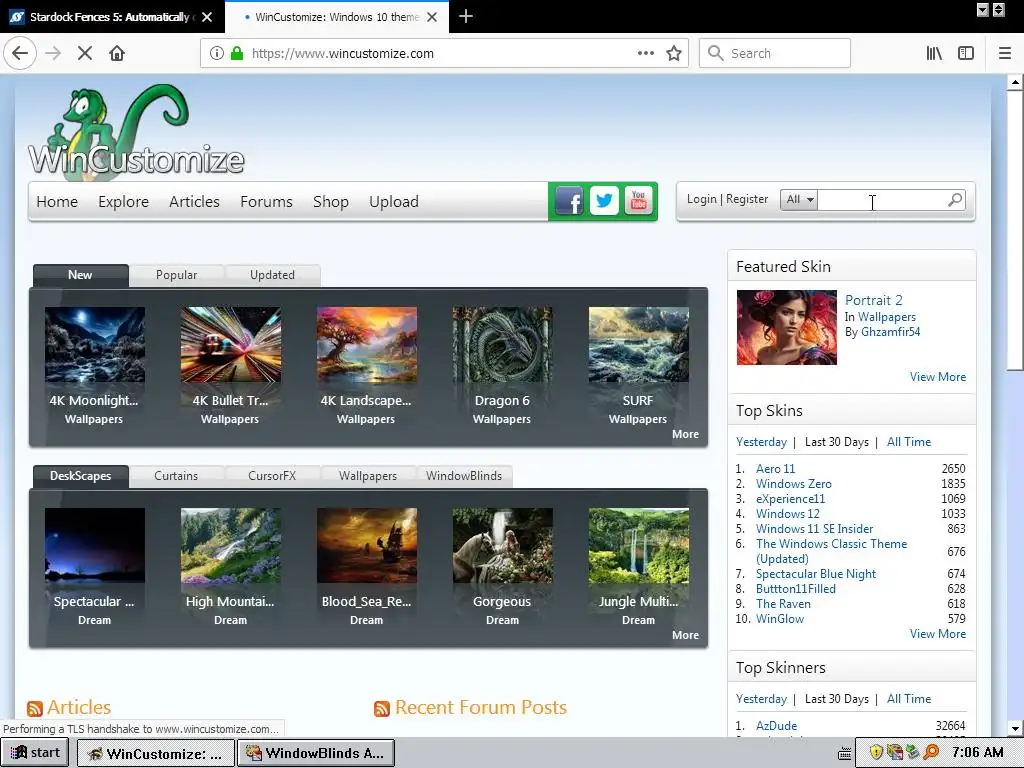Open site information icon in address bar
Screen dimensions: 1024x768
217,54
